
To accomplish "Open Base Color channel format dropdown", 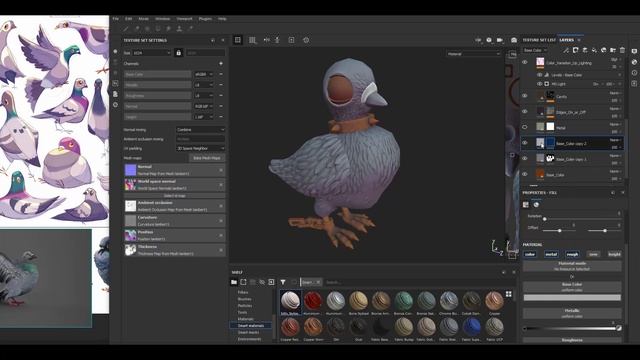I will pyautogui.click(x=203, y=74).
